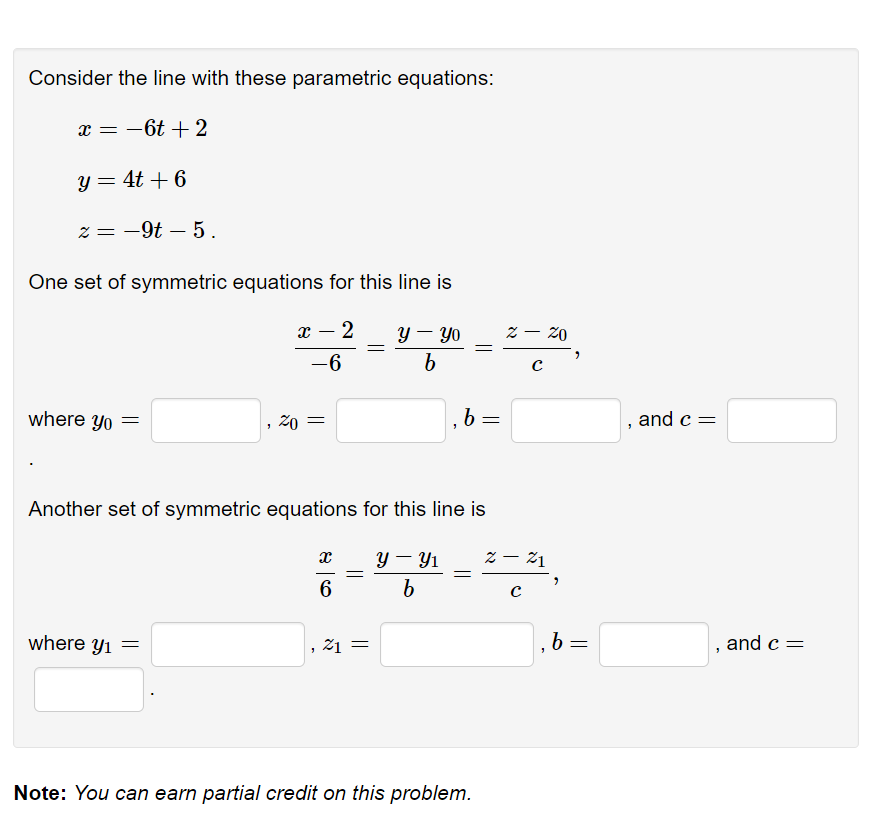The image size is (895, 822).
Task: Focus the answer box after z₀ equals sign
Action: 390,420
